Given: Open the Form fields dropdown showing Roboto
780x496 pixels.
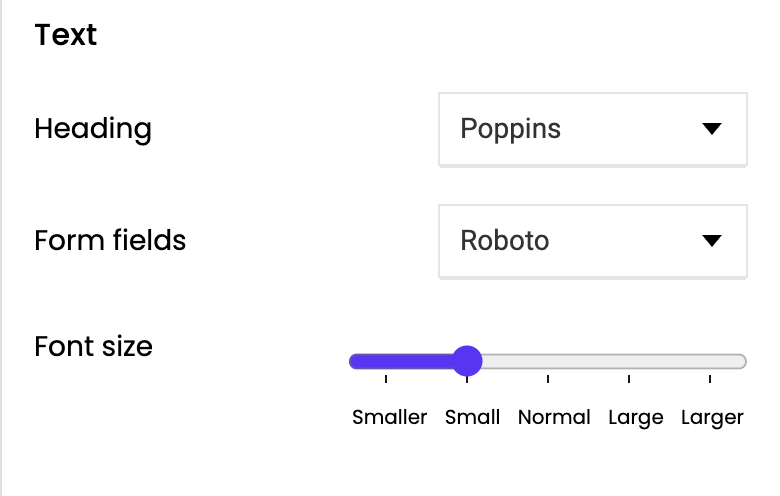Looking at the screenshot, I should [x=592, y=241].
